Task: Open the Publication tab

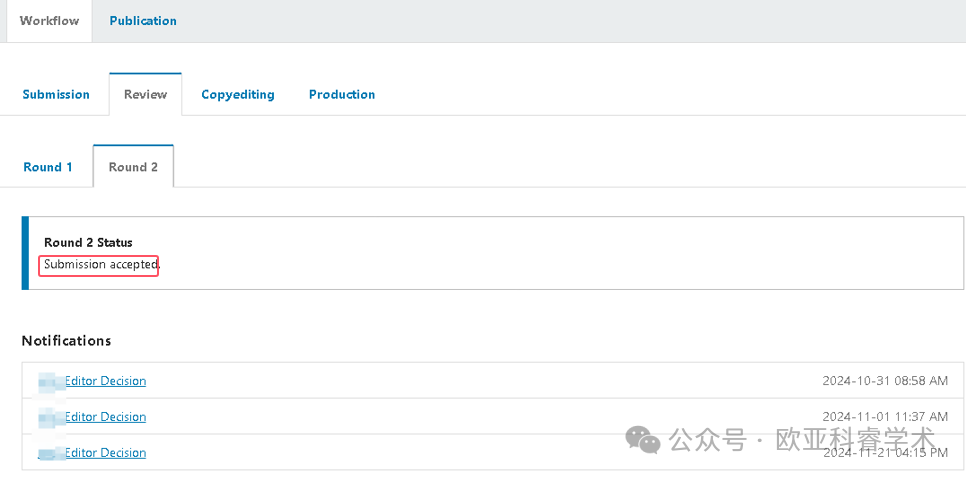Action: pyautogui.click(x=143, y=21)
